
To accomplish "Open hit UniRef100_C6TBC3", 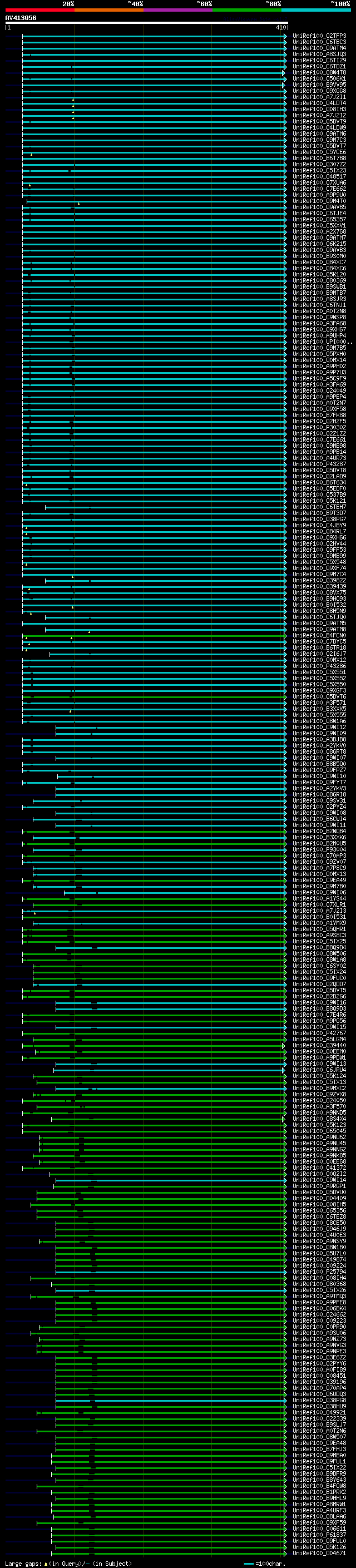I will point(319,42).
